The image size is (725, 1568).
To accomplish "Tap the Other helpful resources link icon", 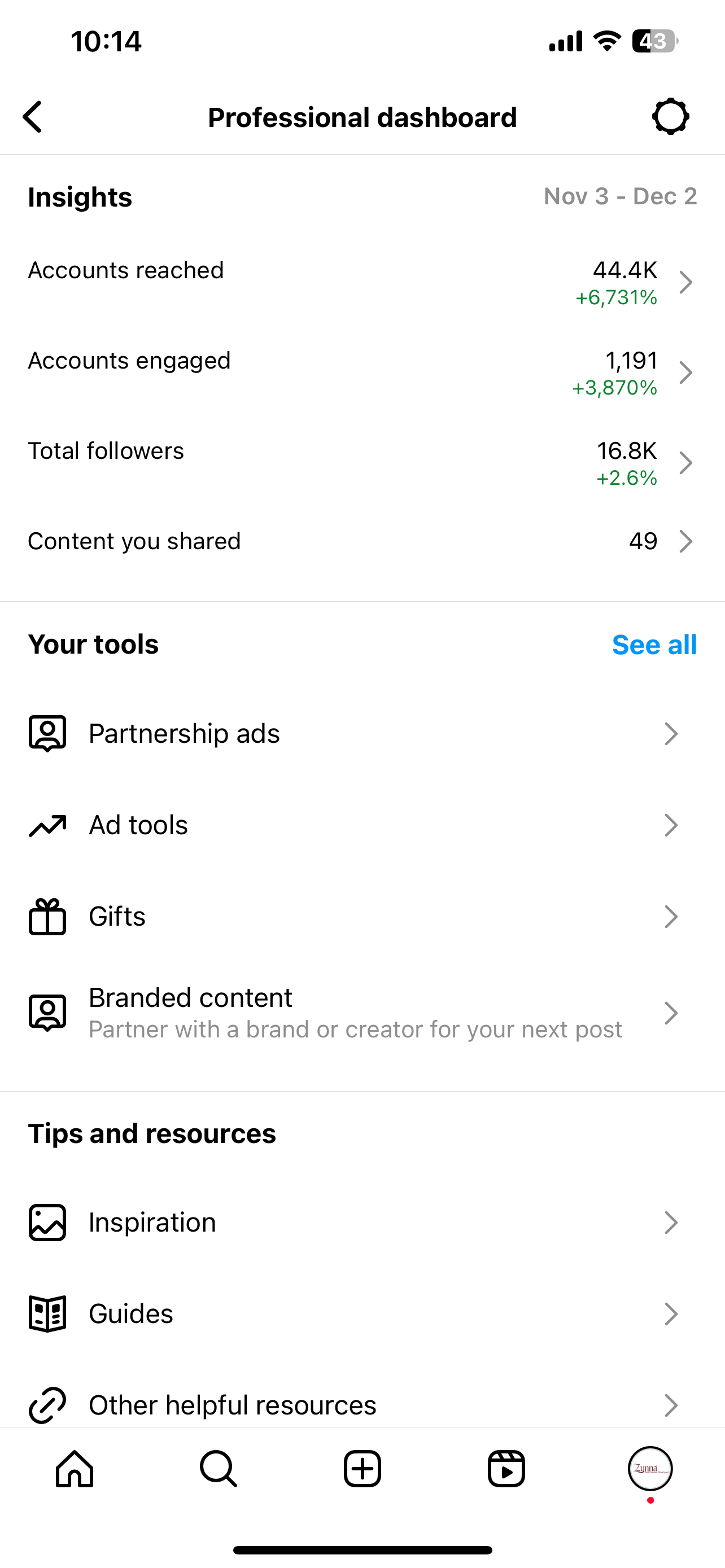I will point(47,1405).
